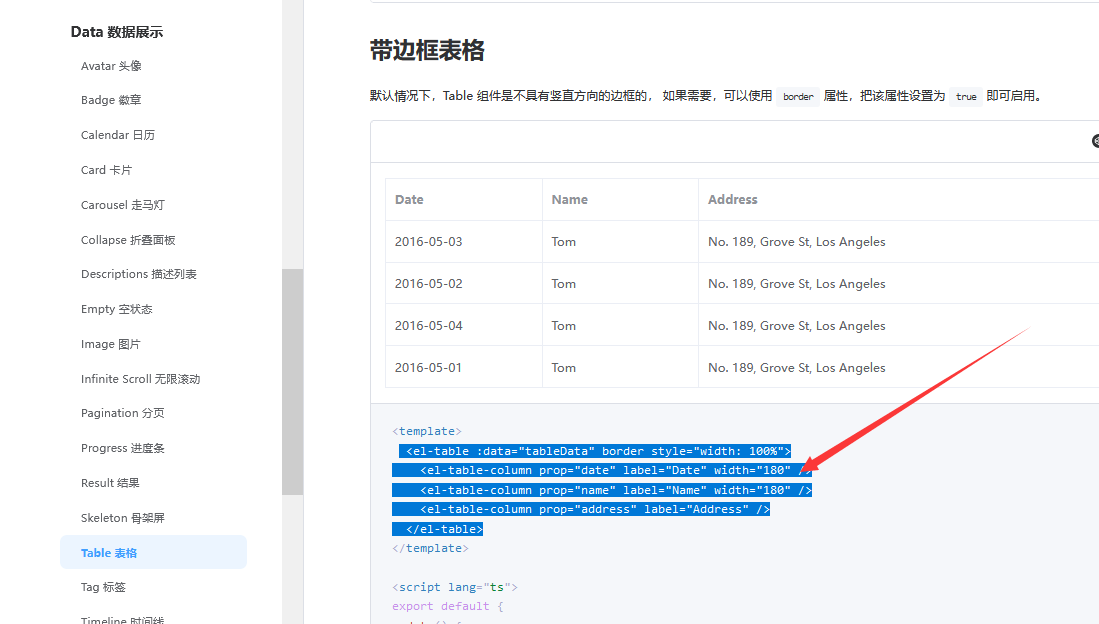Click the inline 'true' code word
The width and height of the screenshot is (1099, 624).
(966, 97)
